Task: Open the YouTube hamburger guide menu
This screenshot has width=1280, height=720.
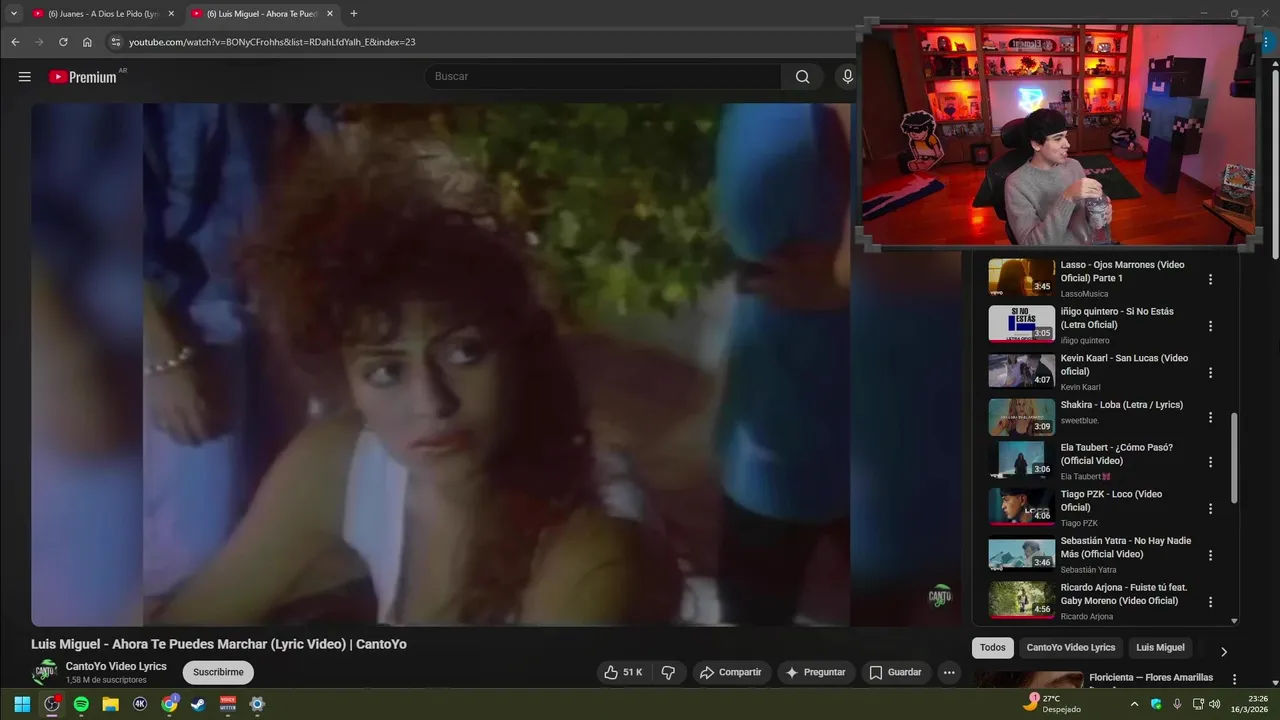Action: (x=25, y=77)
